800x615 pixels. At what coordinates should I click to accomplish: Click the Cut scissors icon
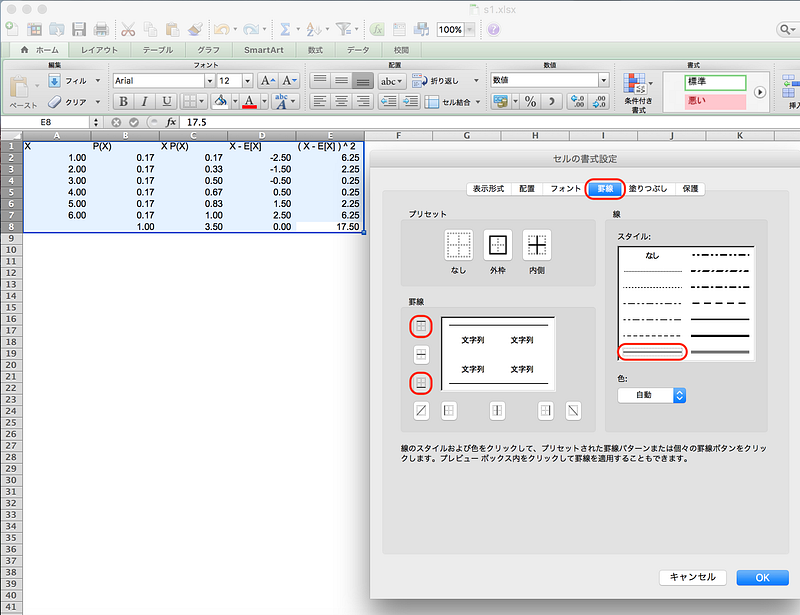click(x=128, y=29)
